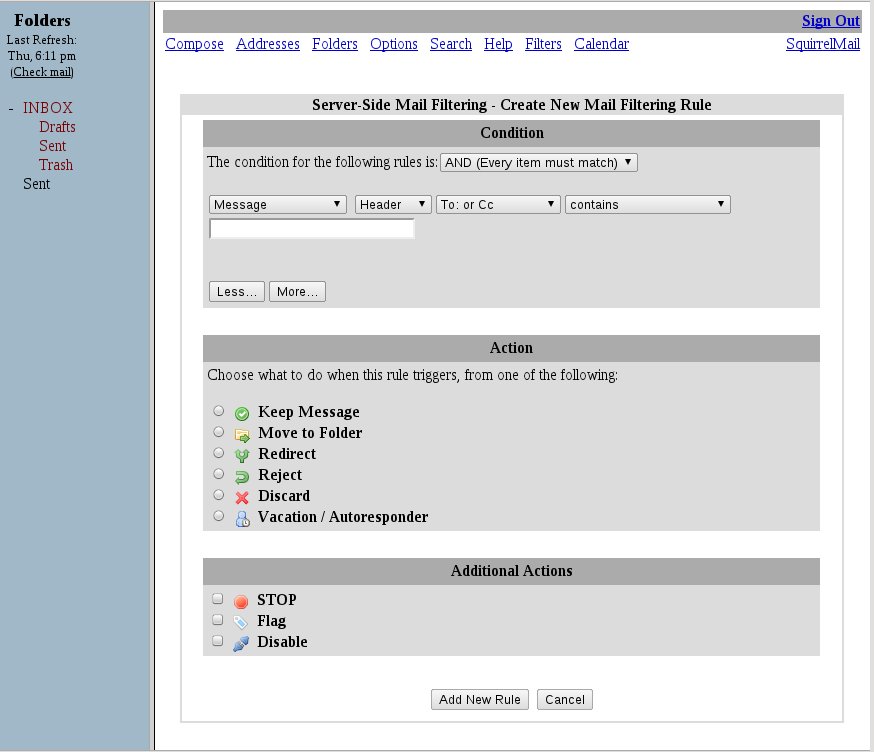Click the red STOP icon

[x=240, y=601]
